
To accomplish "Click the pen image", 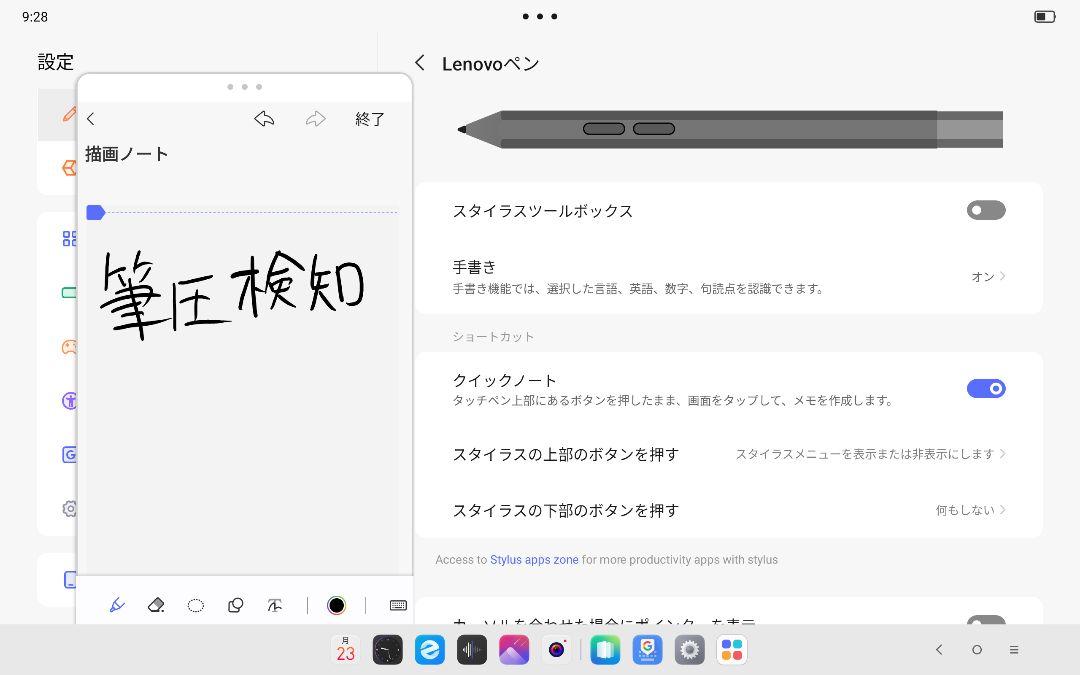I will (730, 129).
